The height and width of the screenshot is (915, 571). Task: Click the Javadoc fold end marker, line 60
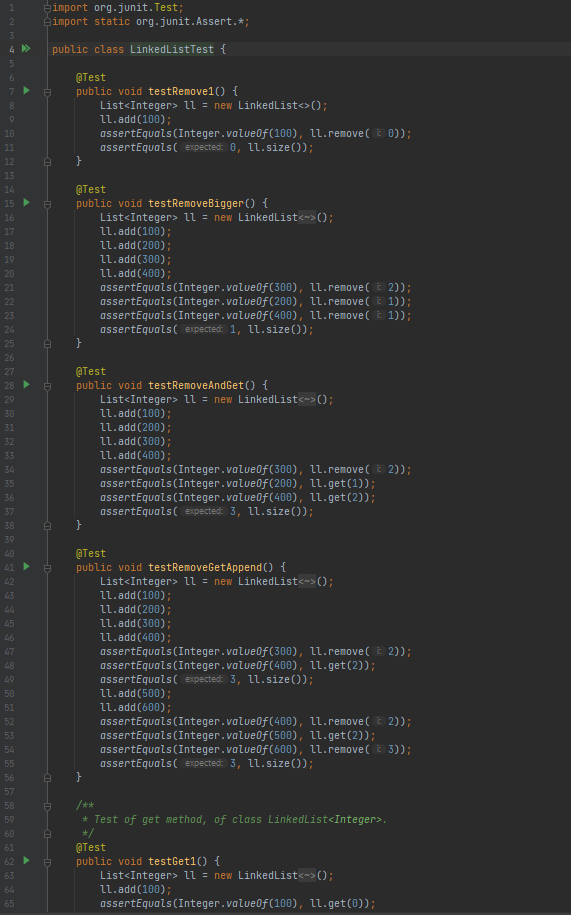(47, 834)
